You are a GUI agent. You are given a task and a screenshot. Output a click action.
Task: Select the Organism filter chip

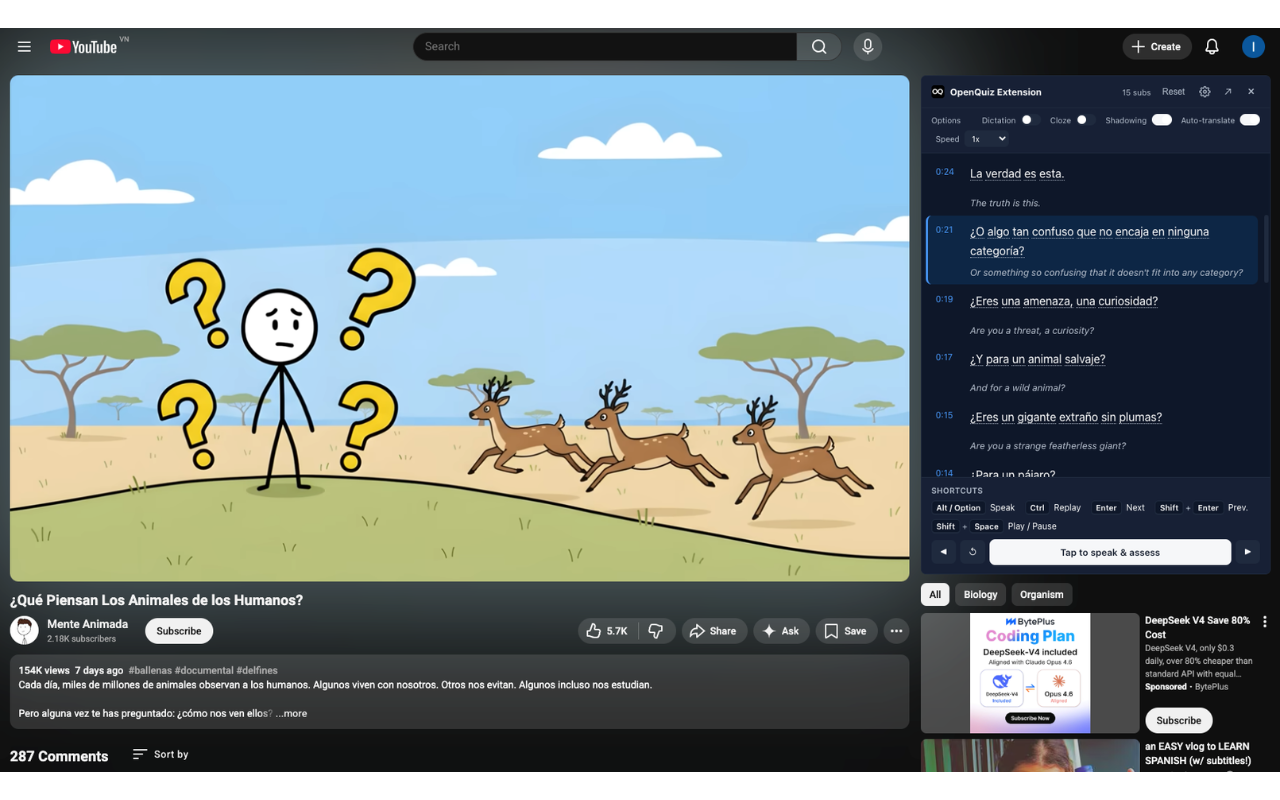[x=1041, y=594]
